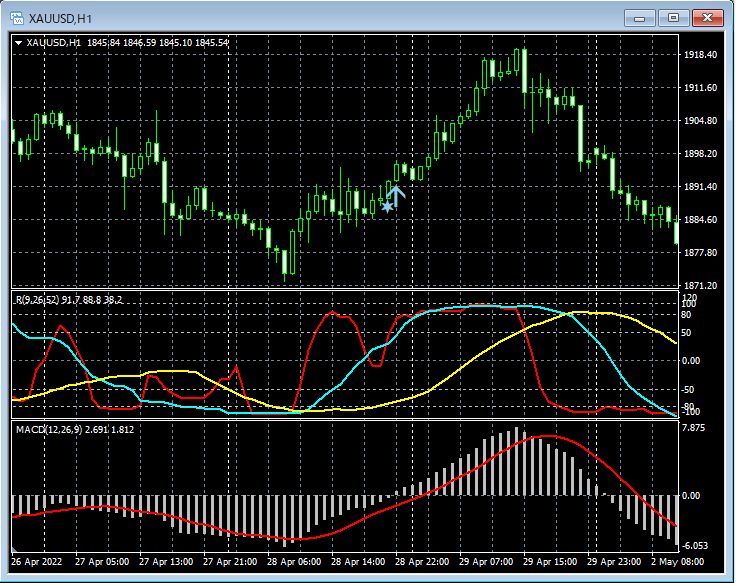The width and height of the screenshot is (736, 583).
Task: Click the 26 Apr 2022 date axis label
Action: pos(36,562)
